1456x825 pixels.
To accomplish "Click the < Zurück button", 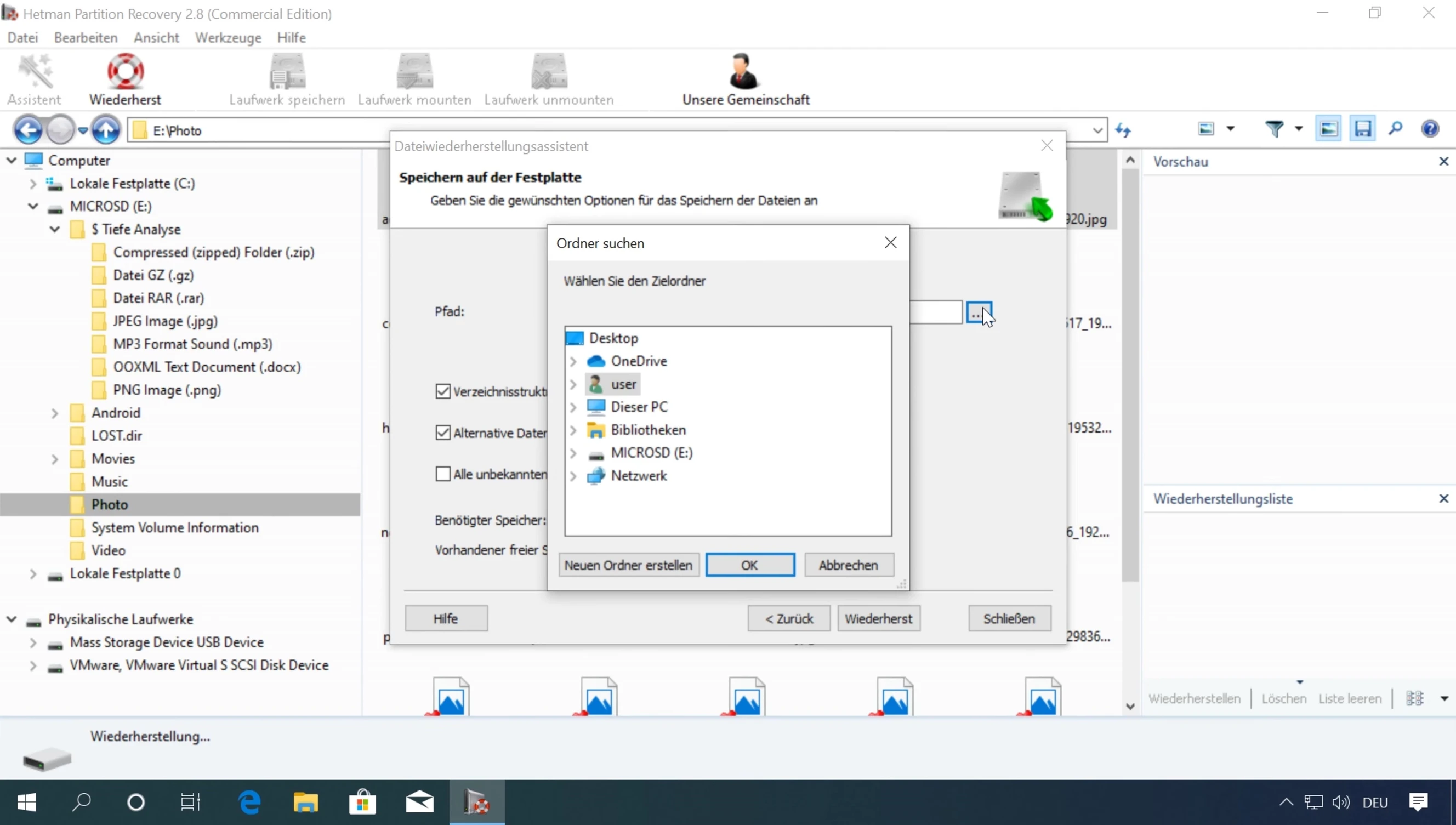I will (789, 618).
